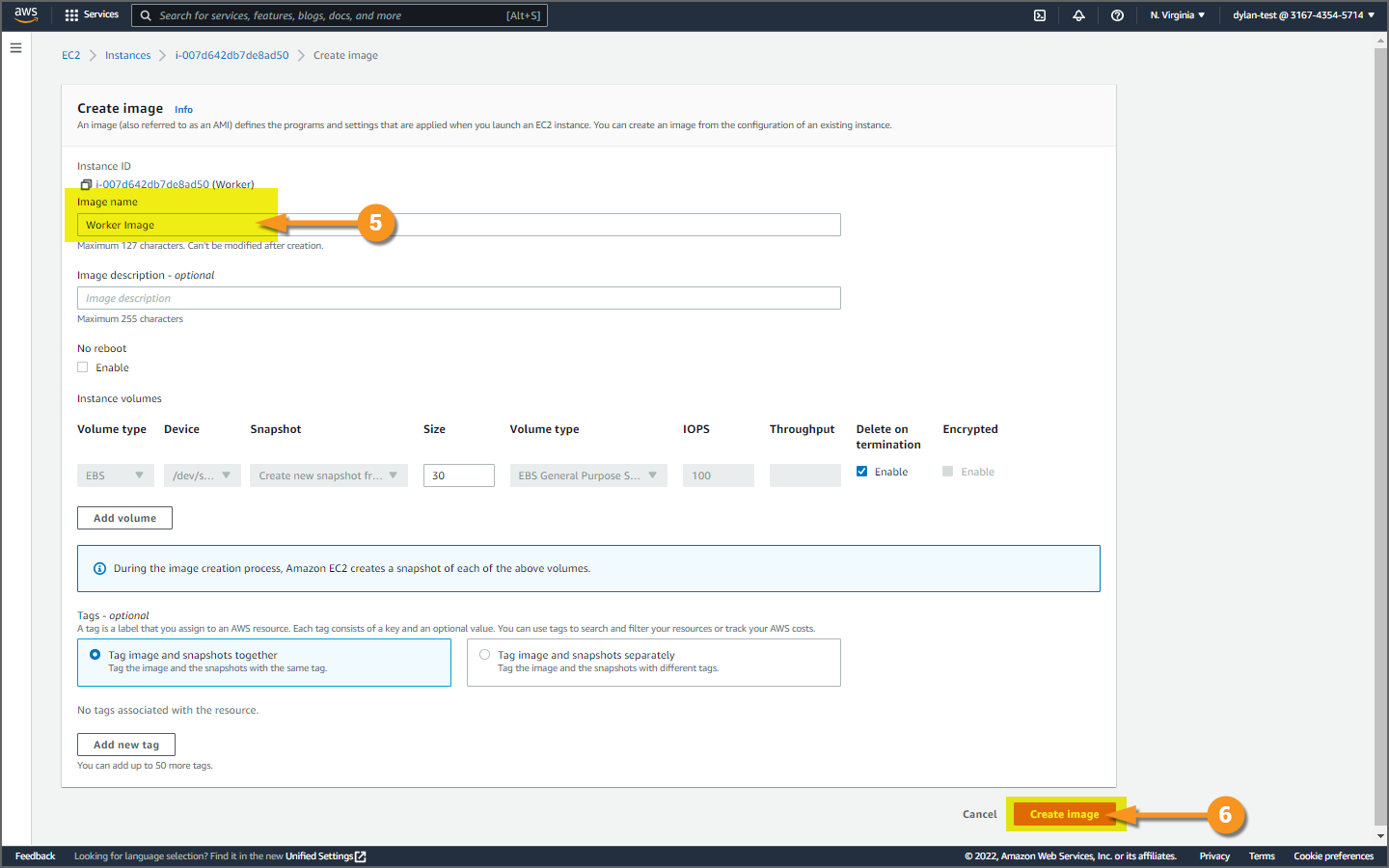Navigate to EC2 breadcrumb link
1389x868 pixels.
[x=71, y=55]
